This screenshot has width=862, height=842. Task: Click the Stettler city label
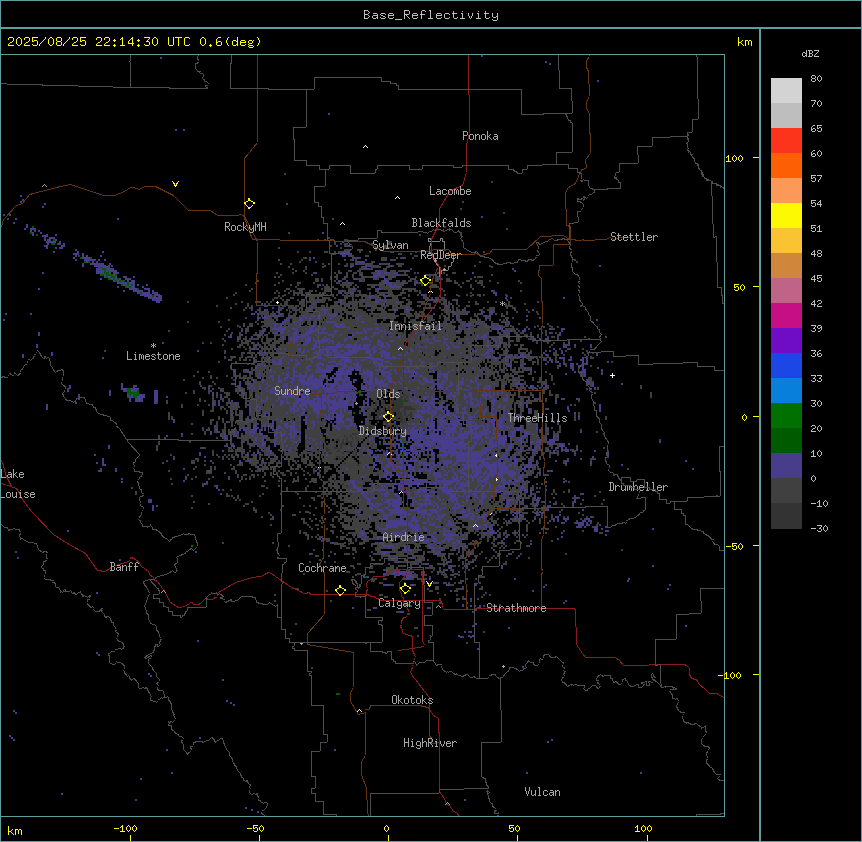(634, 237)
